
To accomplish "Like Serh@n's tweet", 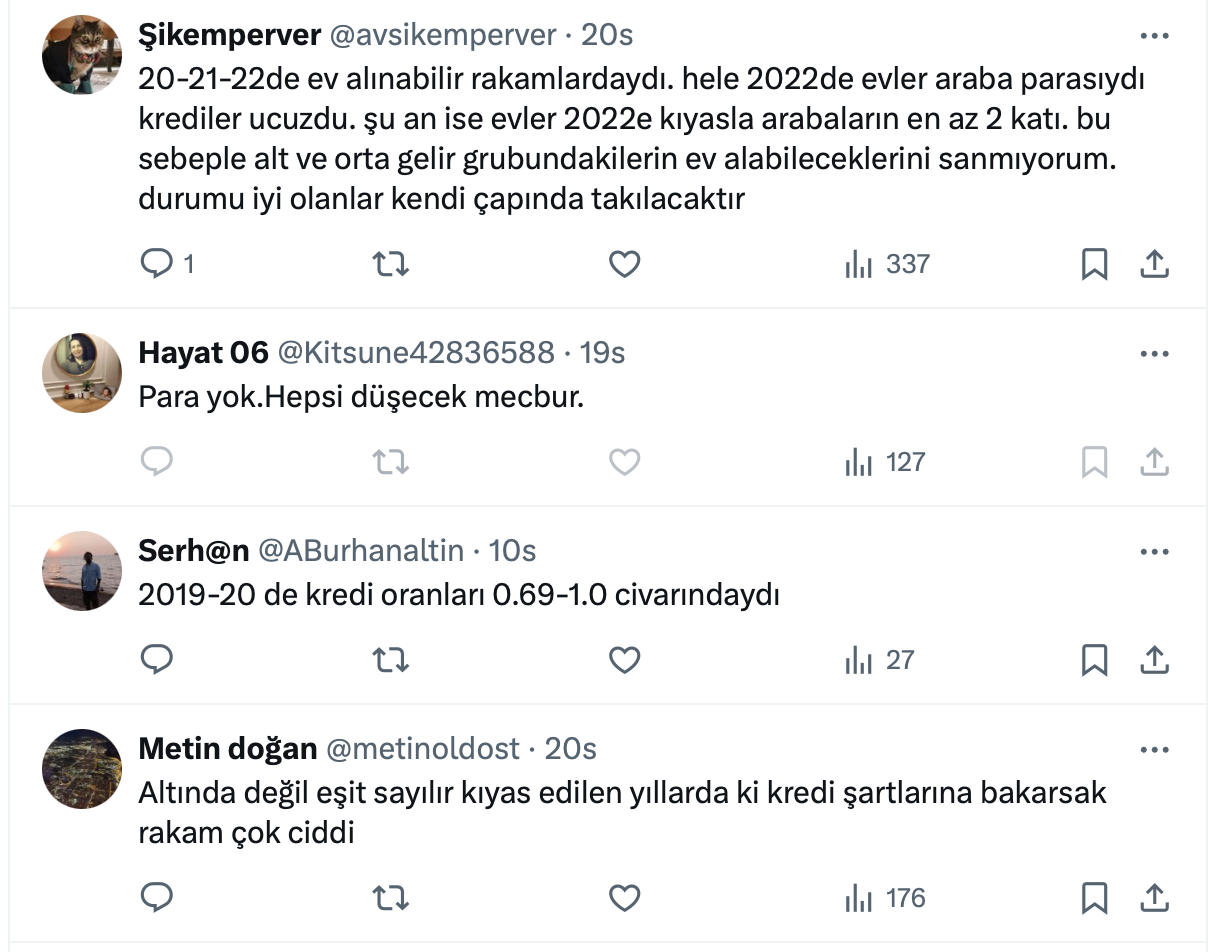I will click(x=624, y=660).
